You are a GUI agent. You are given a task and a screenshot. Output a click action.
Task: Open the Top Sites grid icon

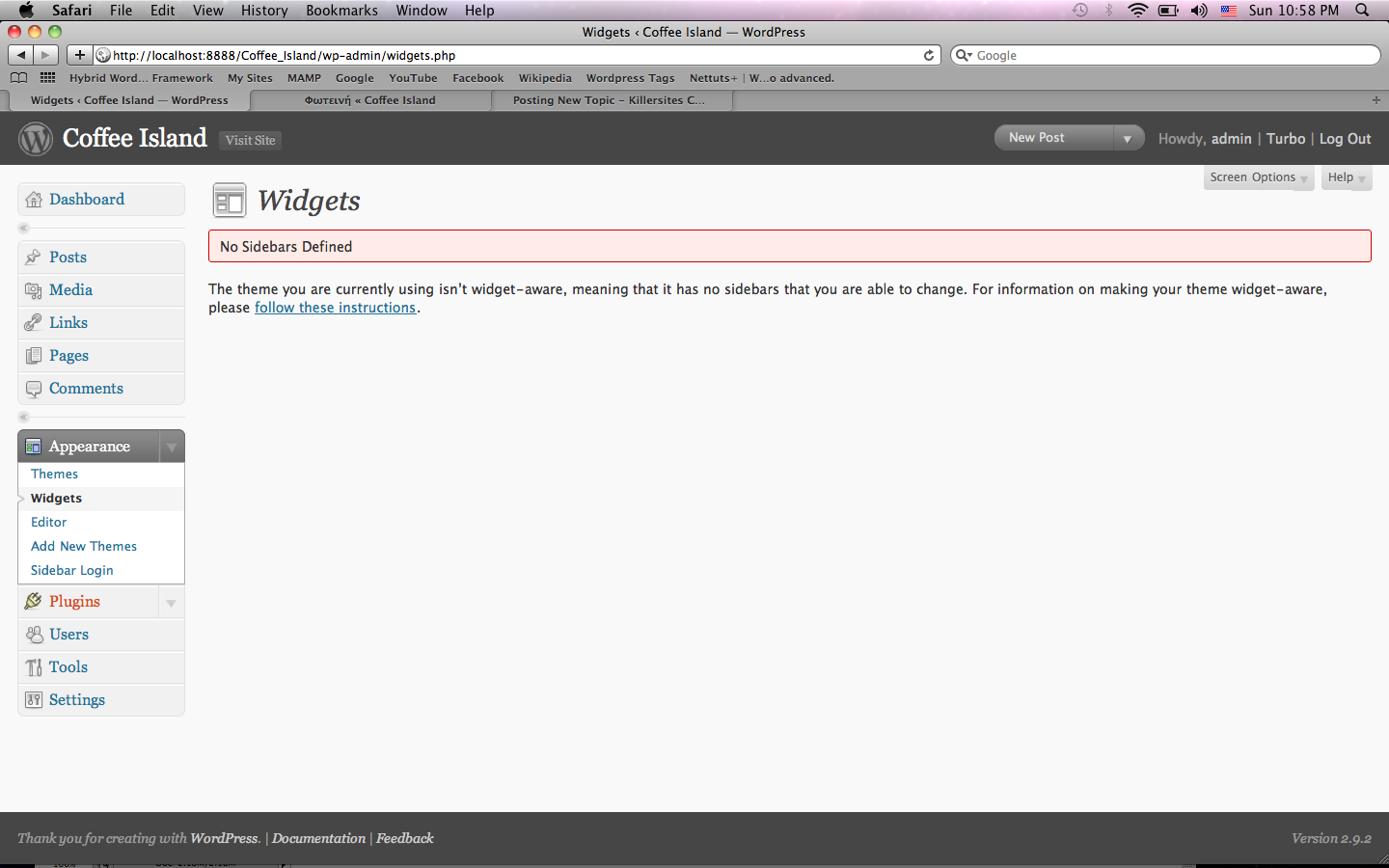point(47,78)
